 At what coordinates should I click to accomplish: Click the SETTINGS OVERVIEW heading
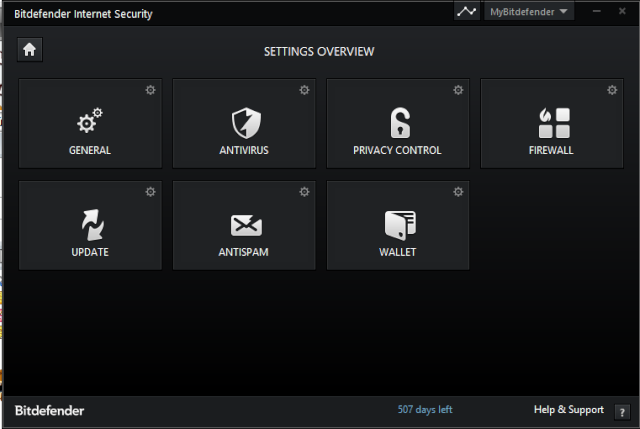pos(319,52)
